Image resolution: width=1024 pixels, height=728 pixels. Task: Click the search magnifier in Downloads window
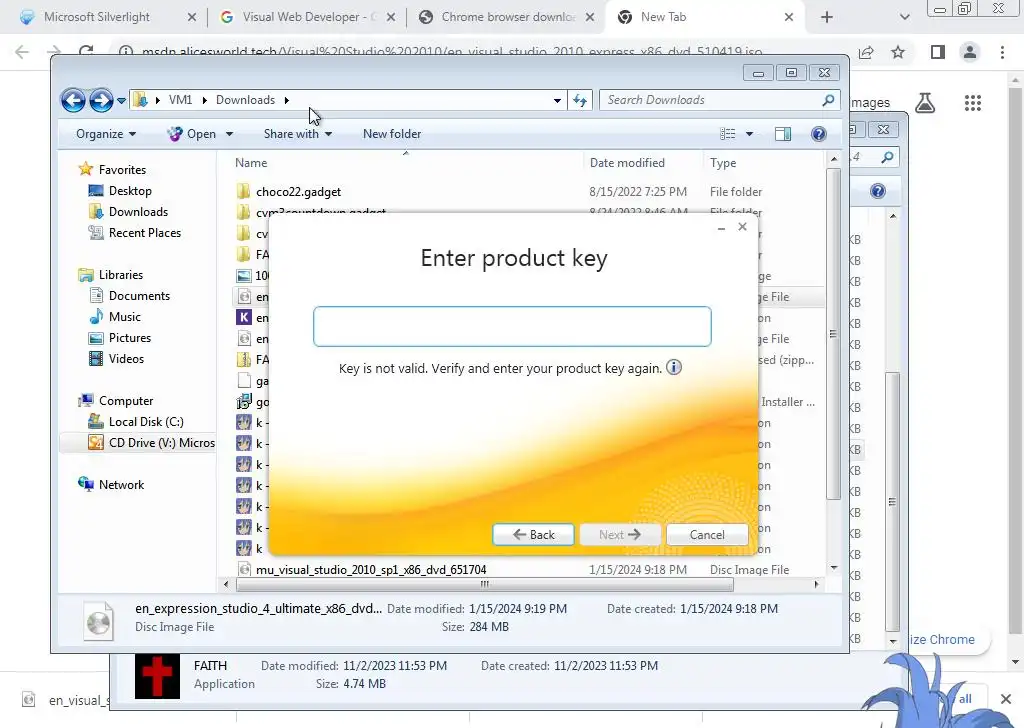point(829,100)
